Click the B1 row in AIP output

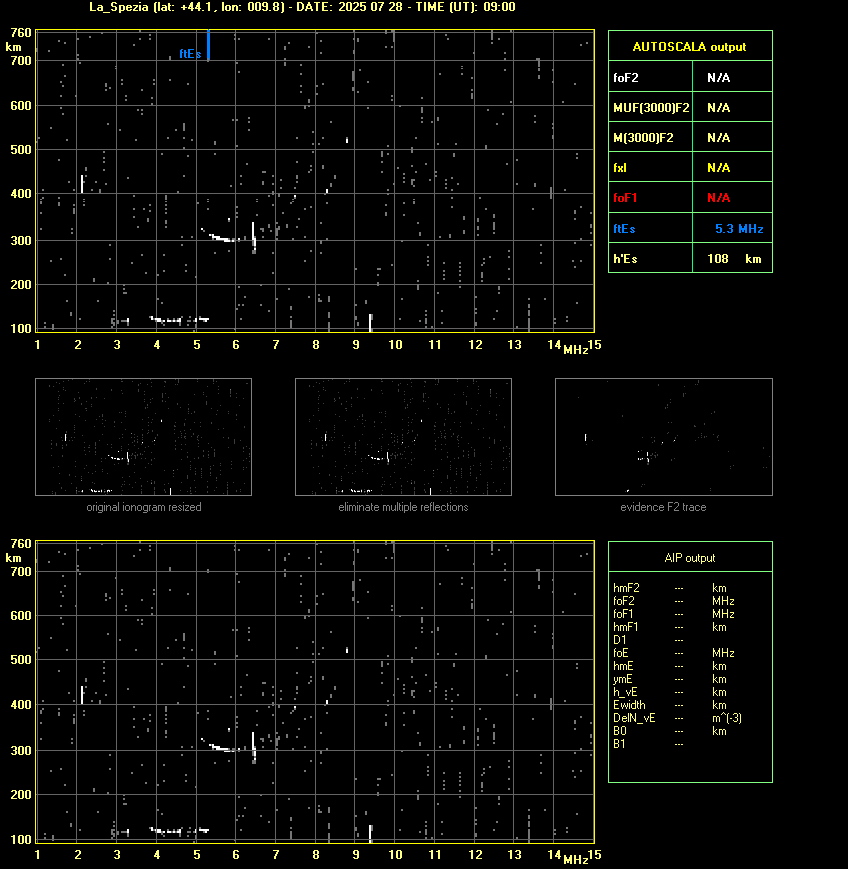click(648, 744)
